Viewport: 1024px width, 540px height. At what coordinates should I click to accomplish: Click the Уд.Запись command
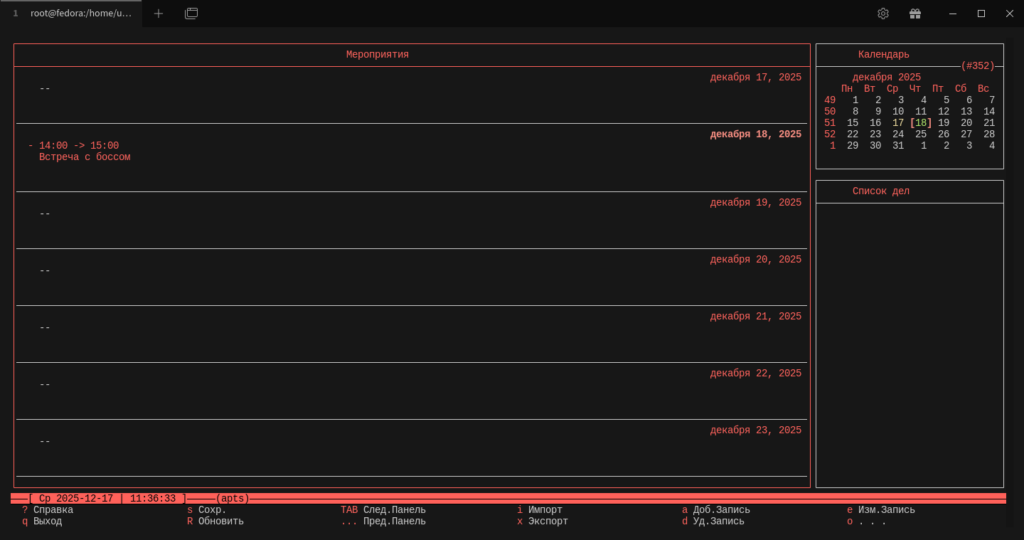(718, 521)
